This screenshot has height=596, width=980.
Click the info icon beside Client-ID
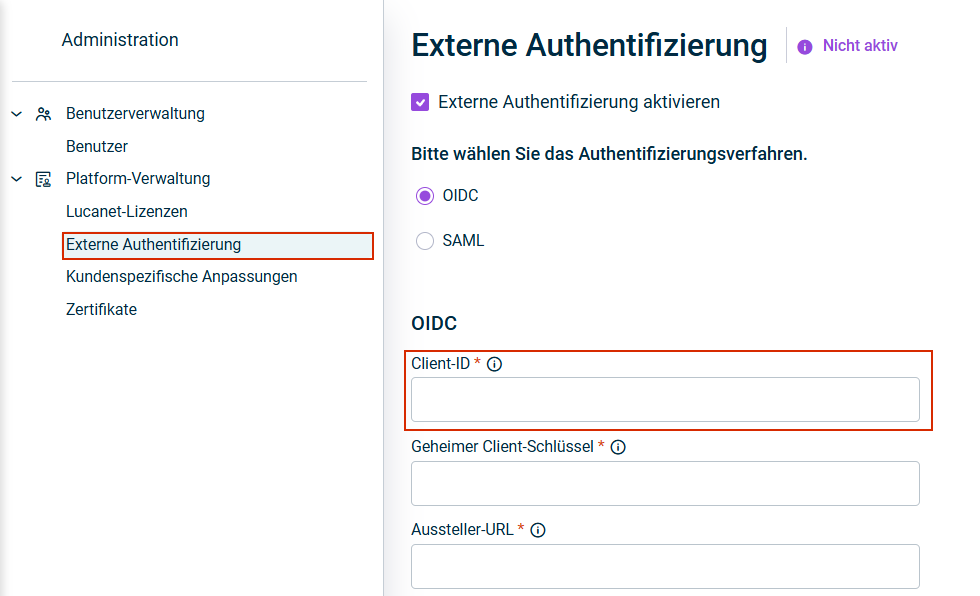pos(494,364)
